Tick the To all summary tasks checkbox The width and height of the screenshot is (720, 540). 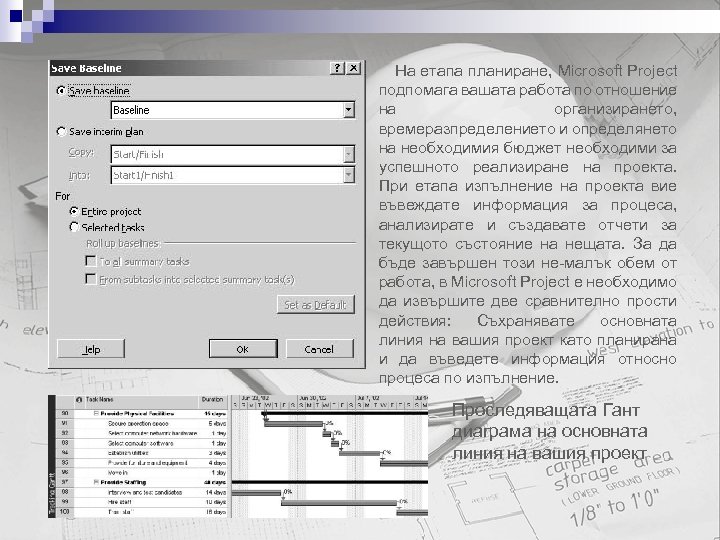91,261
